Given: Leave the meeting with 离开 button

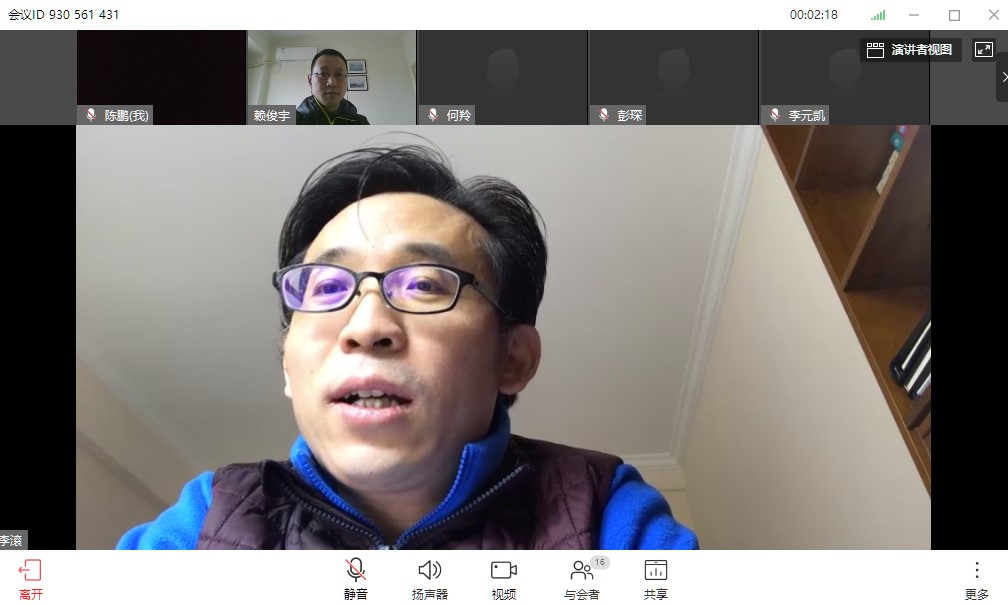Looking at the screenshot, I should [x=30, y=580].
